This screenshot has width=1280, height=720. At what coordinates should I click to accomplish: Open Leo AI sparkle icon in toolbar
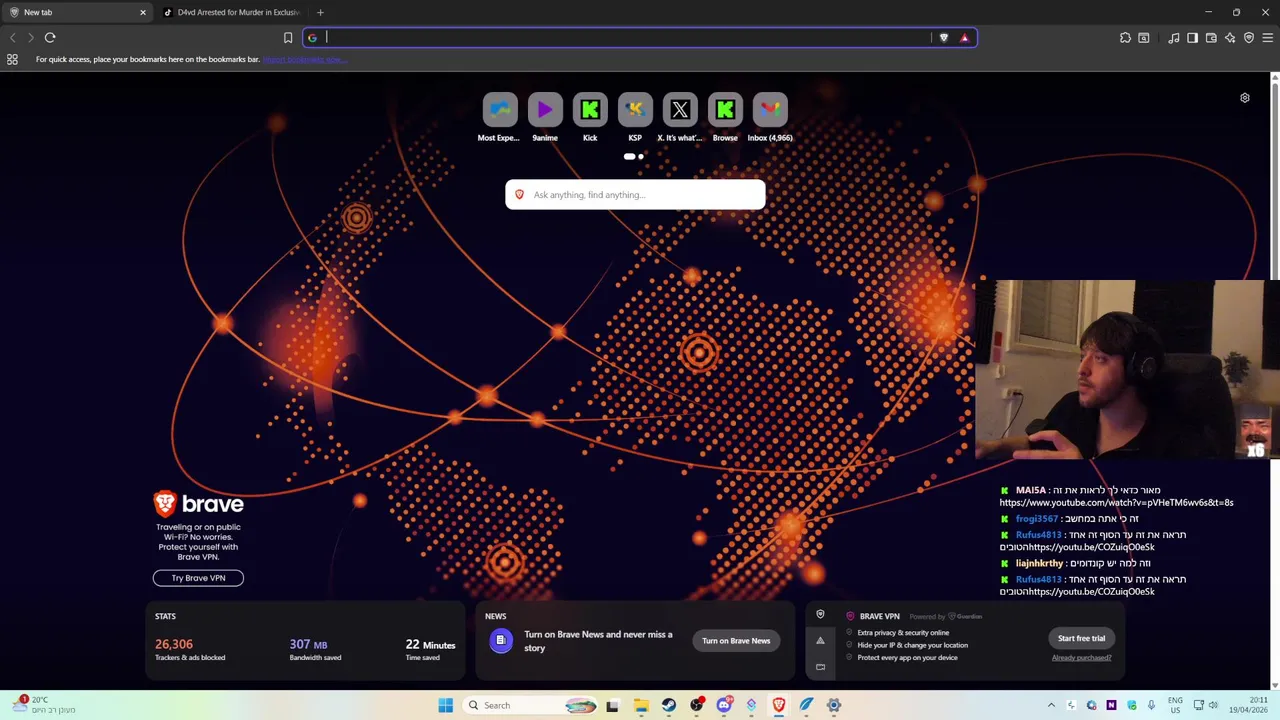pos(1230,38)
